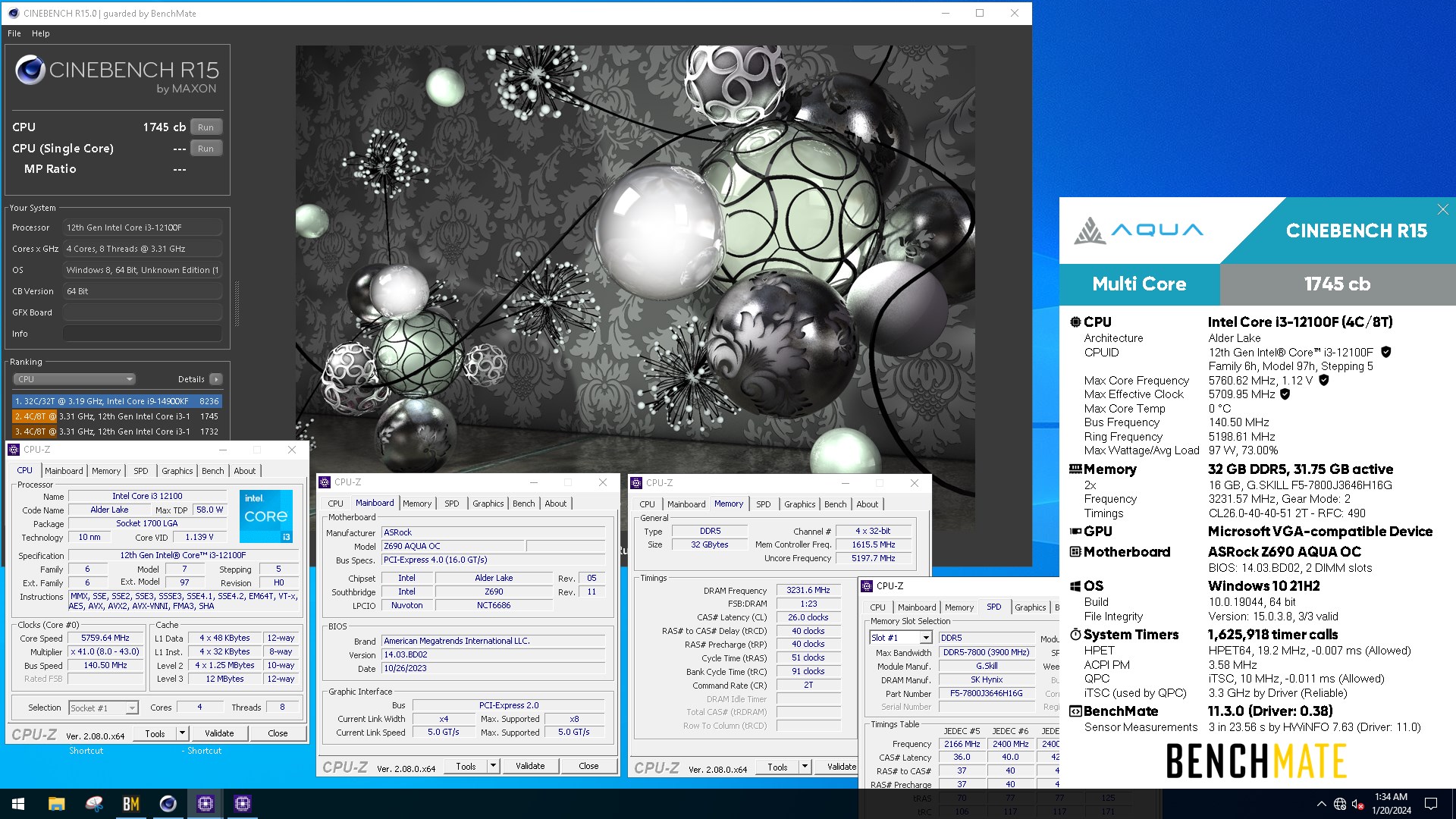This screenshot has width=1456, height=819.
Task: Click DRAM Frequency value 3231.6 MHz
Action: 808,590
